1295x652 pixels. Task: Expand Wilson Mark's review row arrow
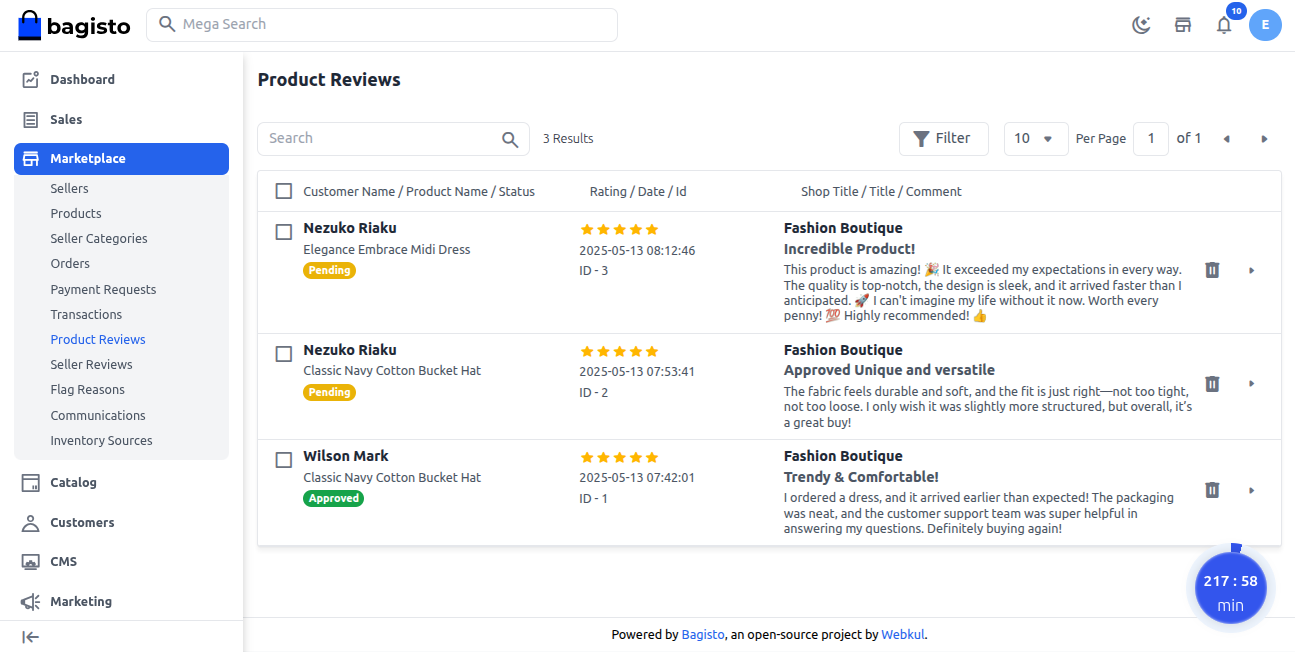pyautogui.click(x=1252, y=490)
